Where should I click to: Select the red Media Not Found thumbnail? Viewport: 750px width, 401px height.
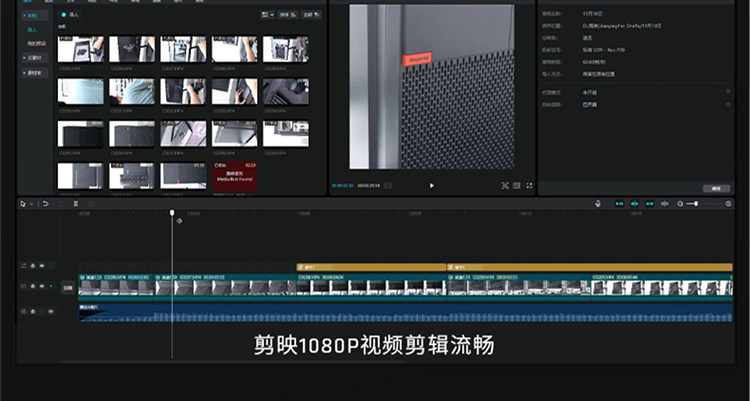(x=235, y=176)
